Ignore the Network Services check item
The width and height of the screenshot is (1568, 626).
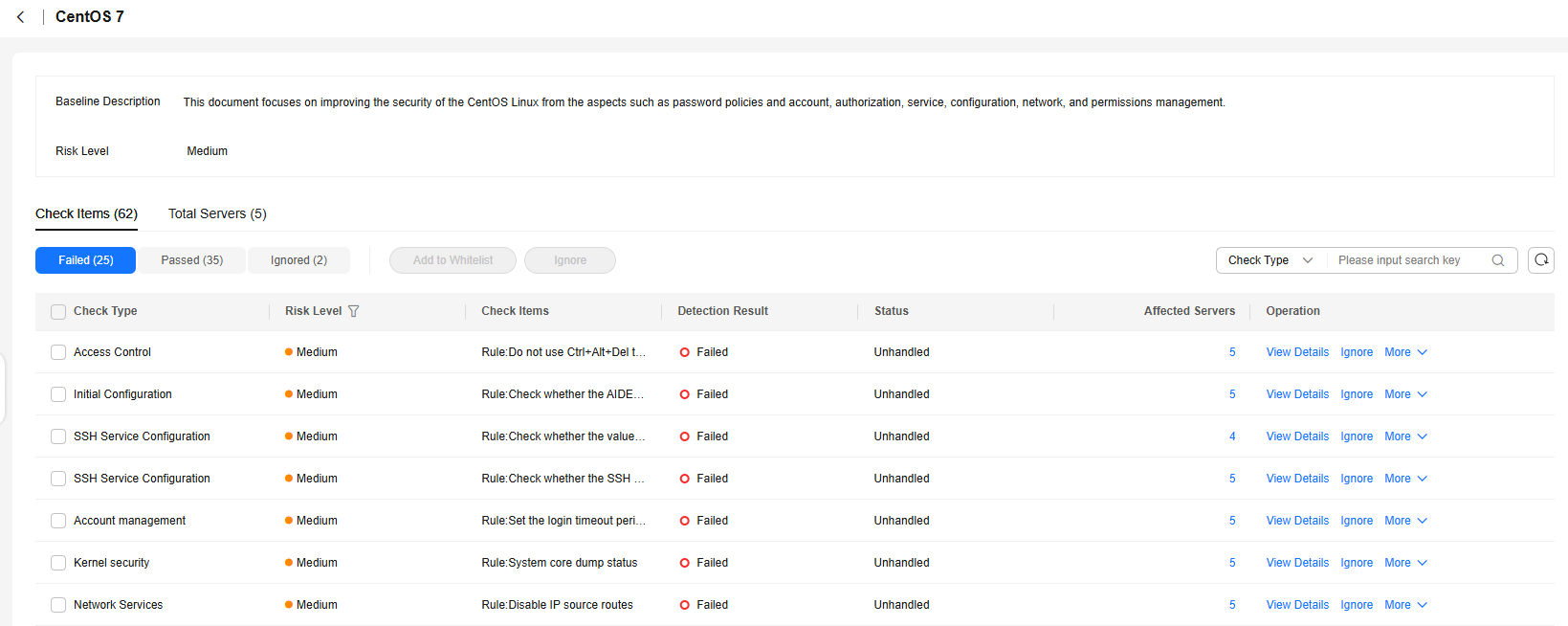click(1357, 605)
